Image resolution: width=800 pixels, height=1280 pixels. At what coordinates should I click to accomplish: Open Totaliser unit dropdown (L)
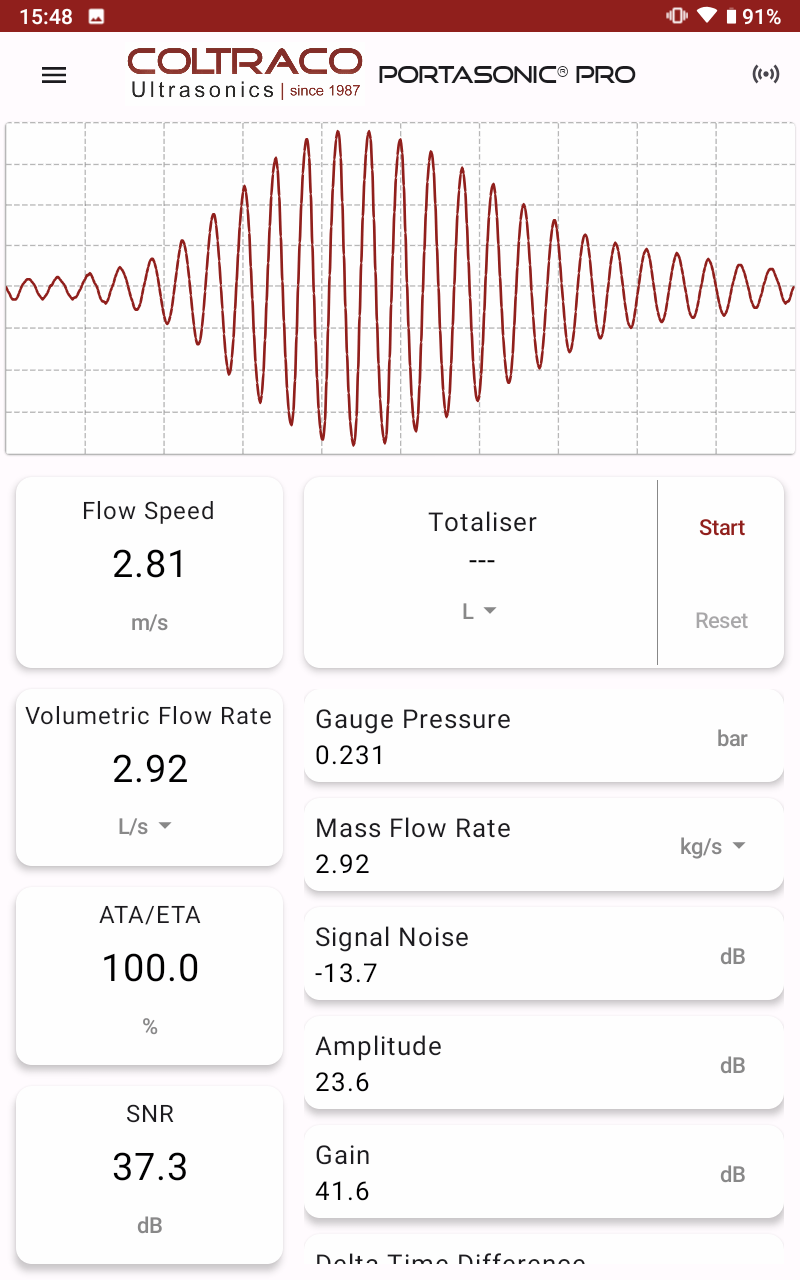[479, 611]
